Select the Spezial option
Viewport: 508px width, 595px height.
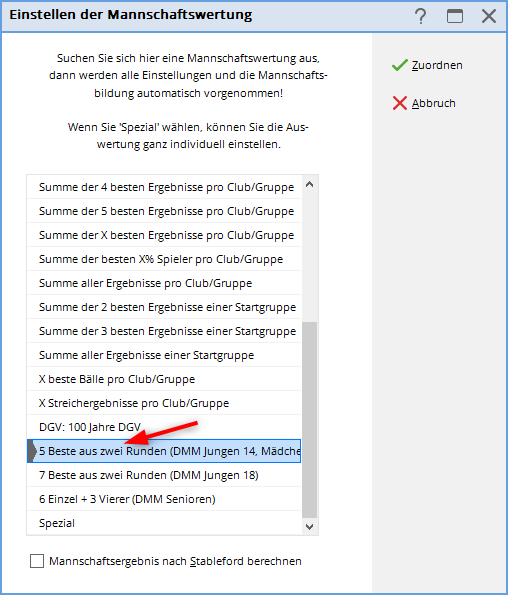164,523
